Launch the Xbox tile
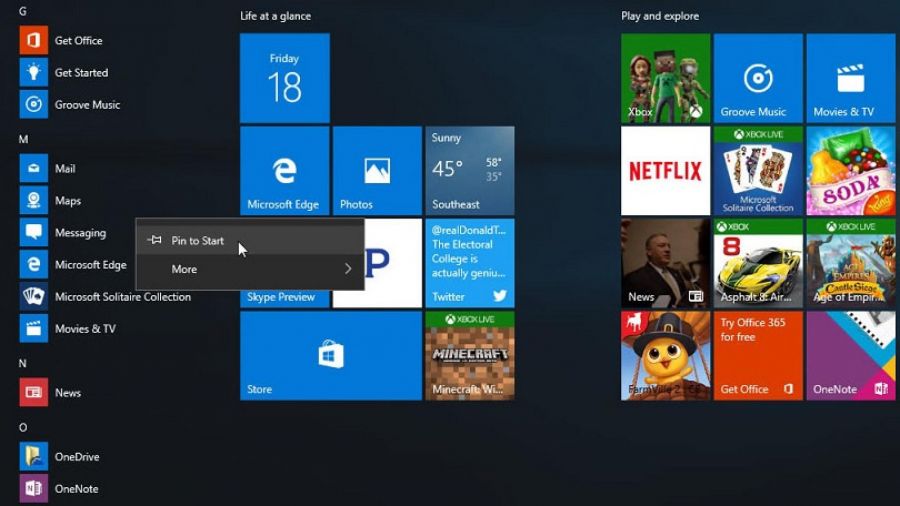The height and width of the screenshot is (506, 900). click(665, 78)
